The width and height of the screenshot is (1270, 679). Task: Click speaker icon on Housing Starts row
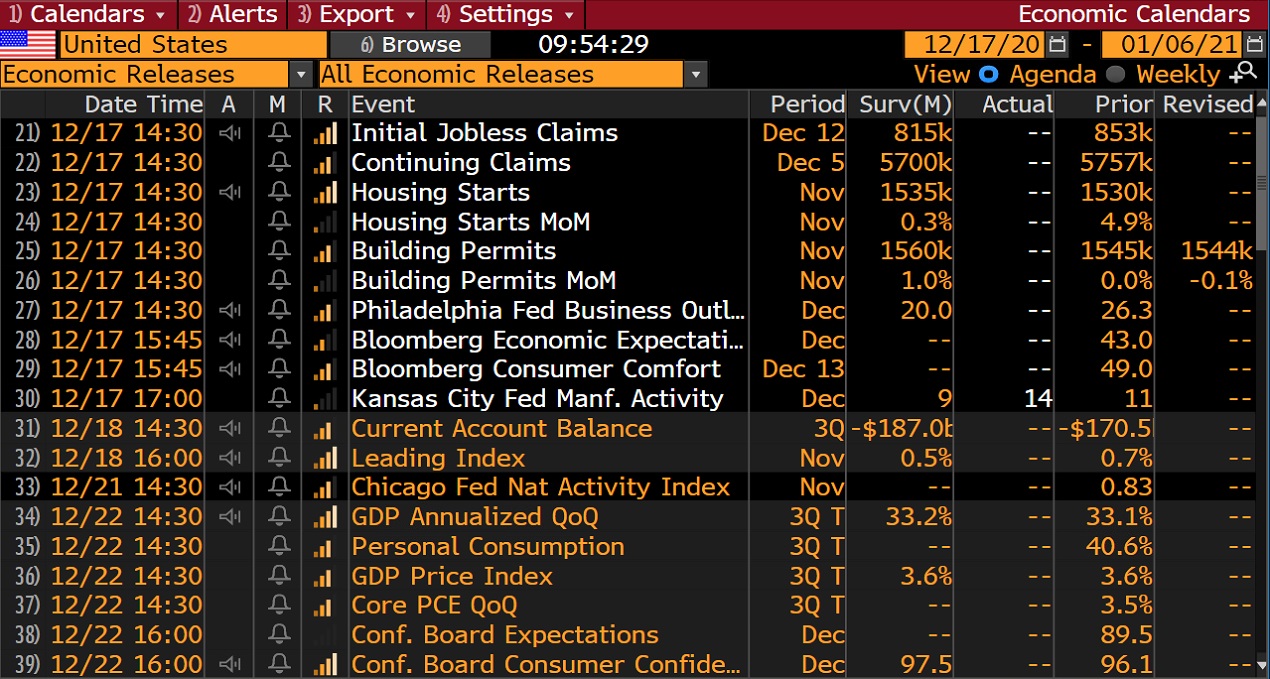pyautogui.click(x=229, y=192)
